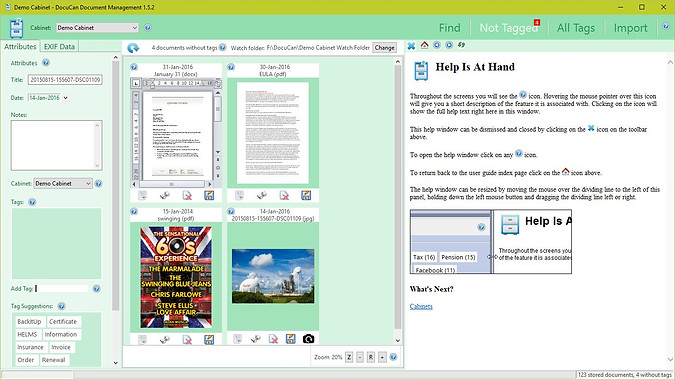Click the help icon at far right of top bar
The image size is (675, 380).
tap(666, 27)
